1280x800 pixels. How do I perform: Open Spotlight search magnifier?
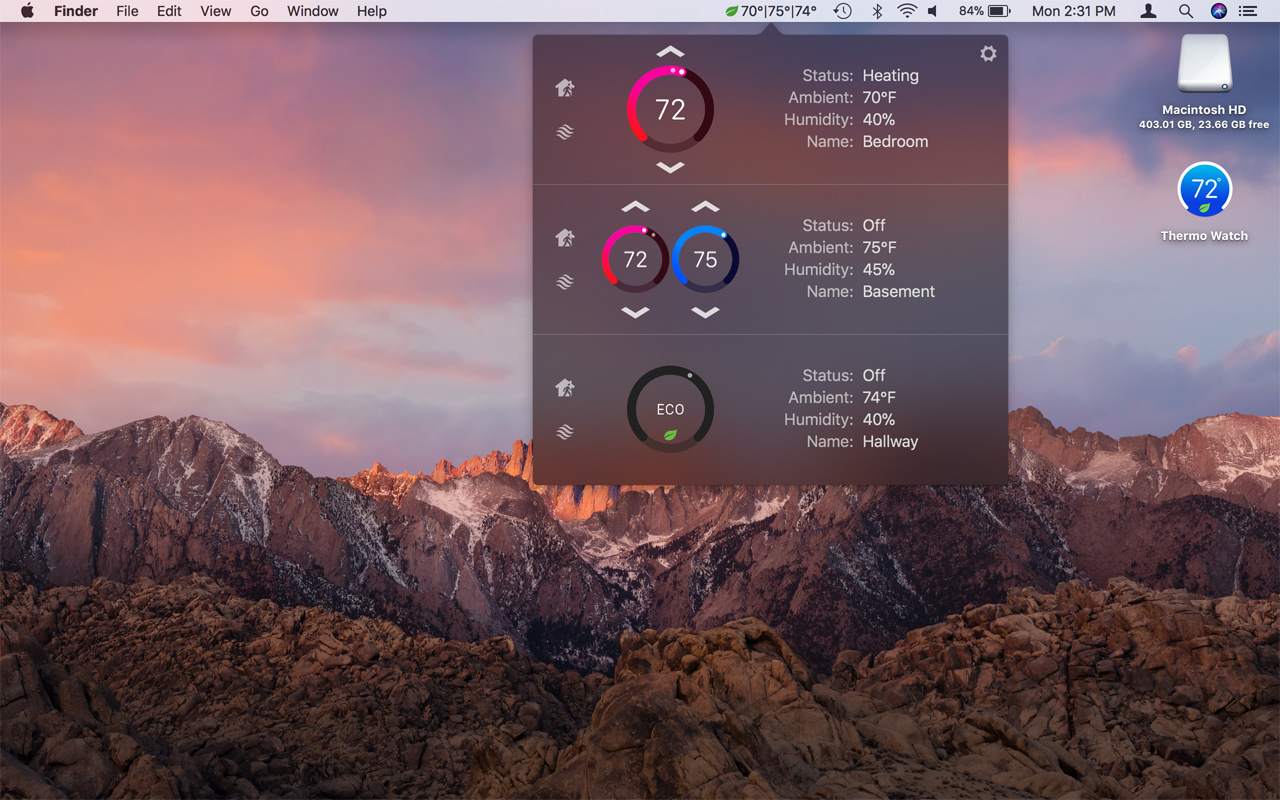point(1185,11)
